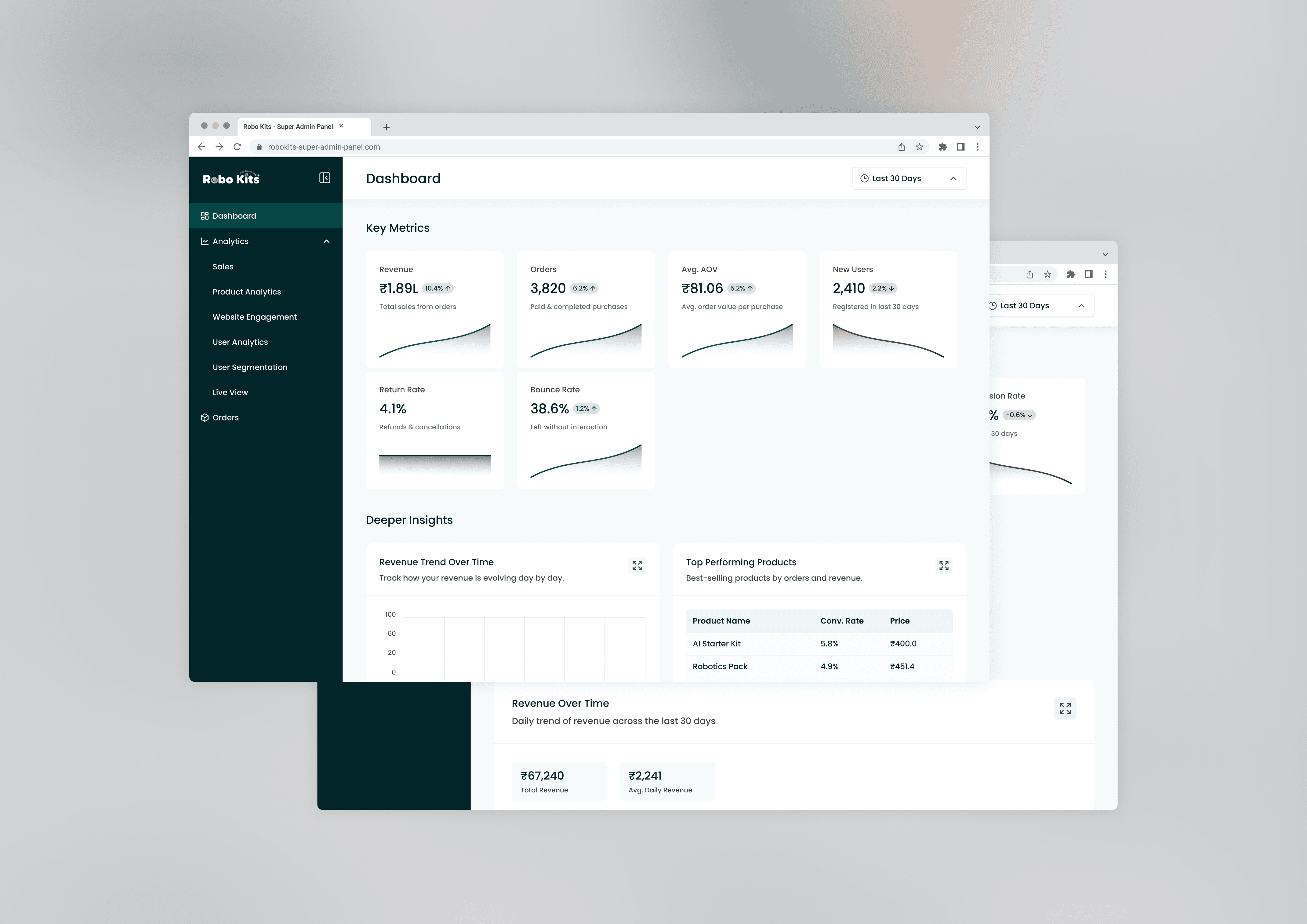The width and height of the screenshot is (1307, 924).
Task: Click the share icon in the address bar
Action: tap(902, 147)
